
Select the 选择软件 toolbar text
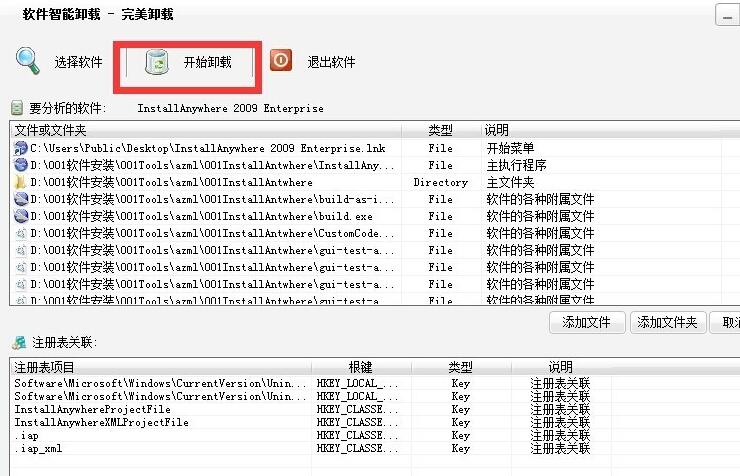point(78,63)
